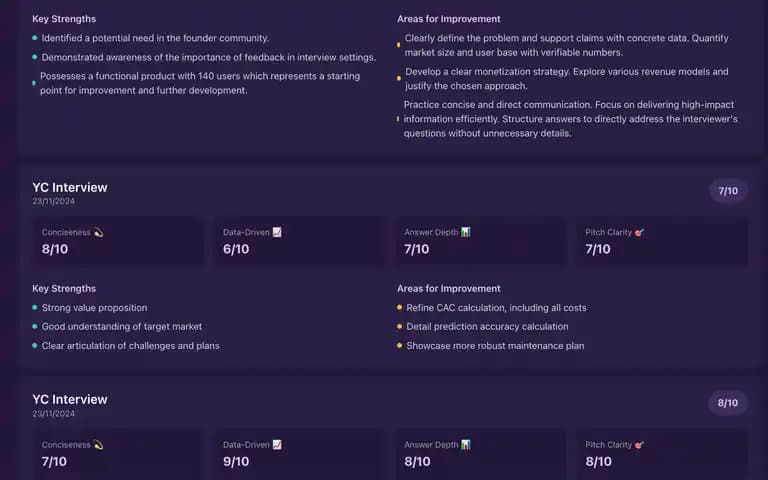768x480 pixels.
Task: Click the 'Refine CAC calculation' improvement item
Action: [x=492, y=308]
